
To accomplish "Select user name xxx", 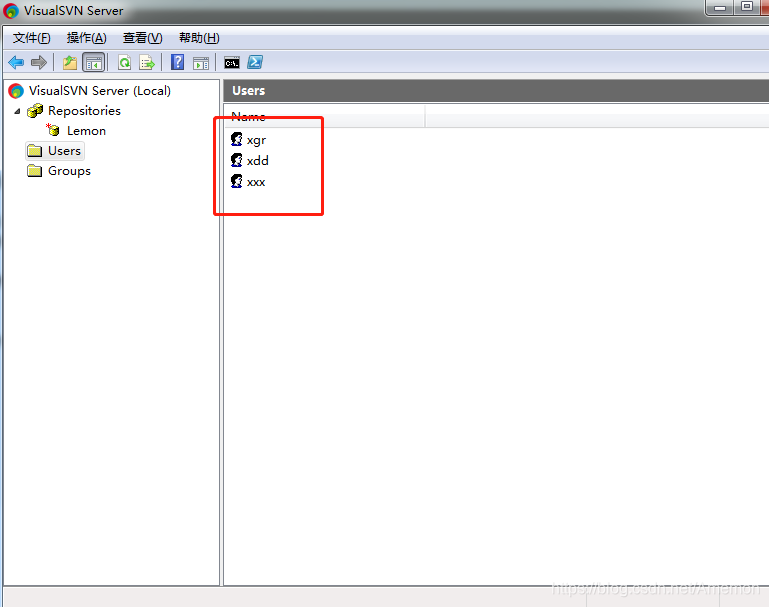I will click(256, 182).
